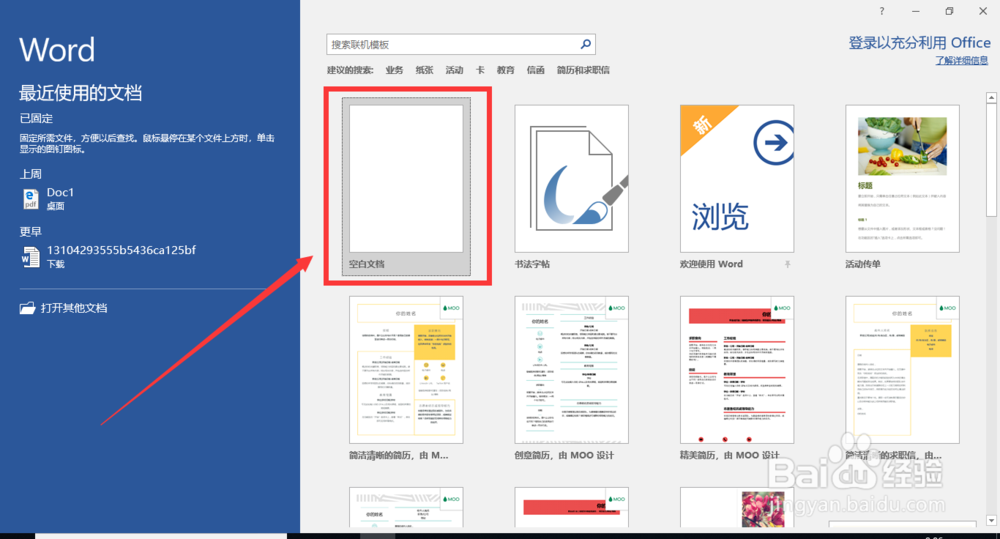Screen dimensions: 1000x539
Task: Minimize the Word window
Action: 916,11
